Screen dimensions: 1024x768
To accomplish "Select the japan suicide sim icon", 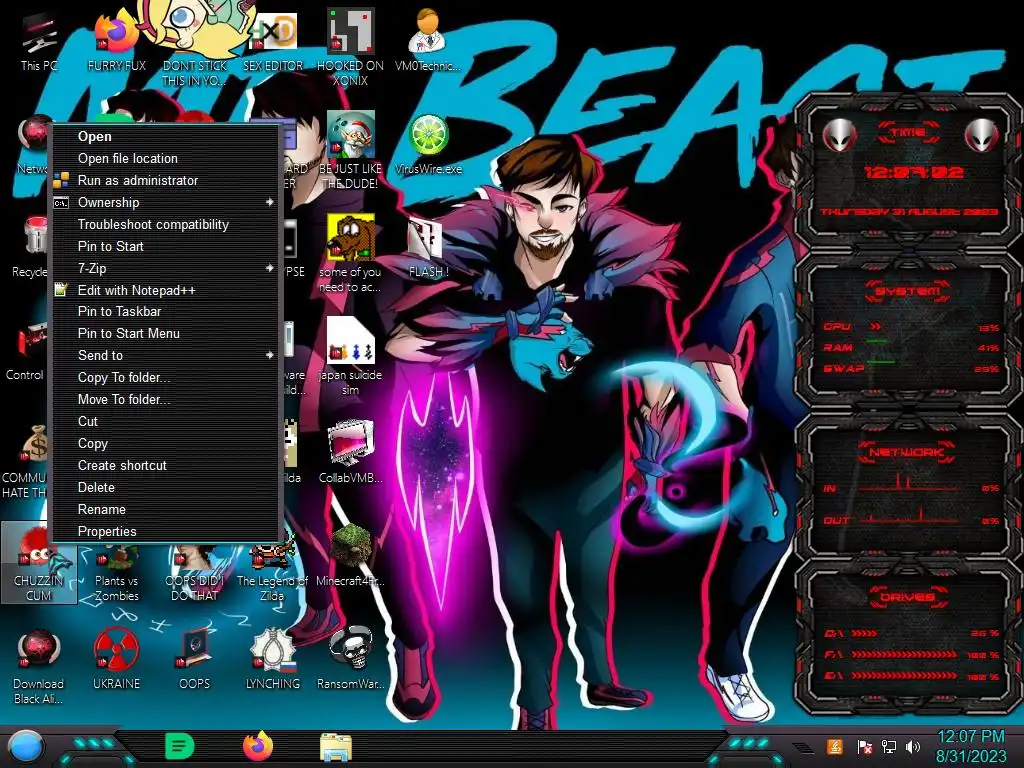I will point(350,357).
